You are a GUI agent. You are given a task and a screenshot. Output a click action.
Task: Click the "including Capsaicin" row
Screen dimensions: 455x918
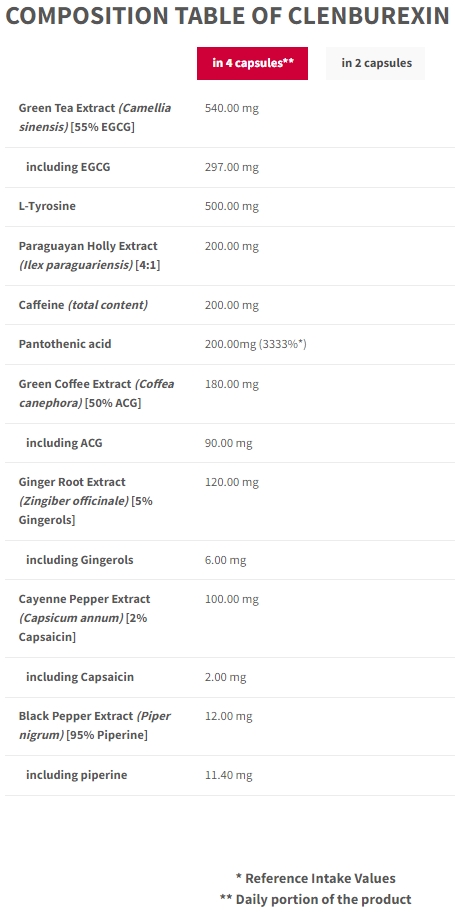(x=230, y=677)
